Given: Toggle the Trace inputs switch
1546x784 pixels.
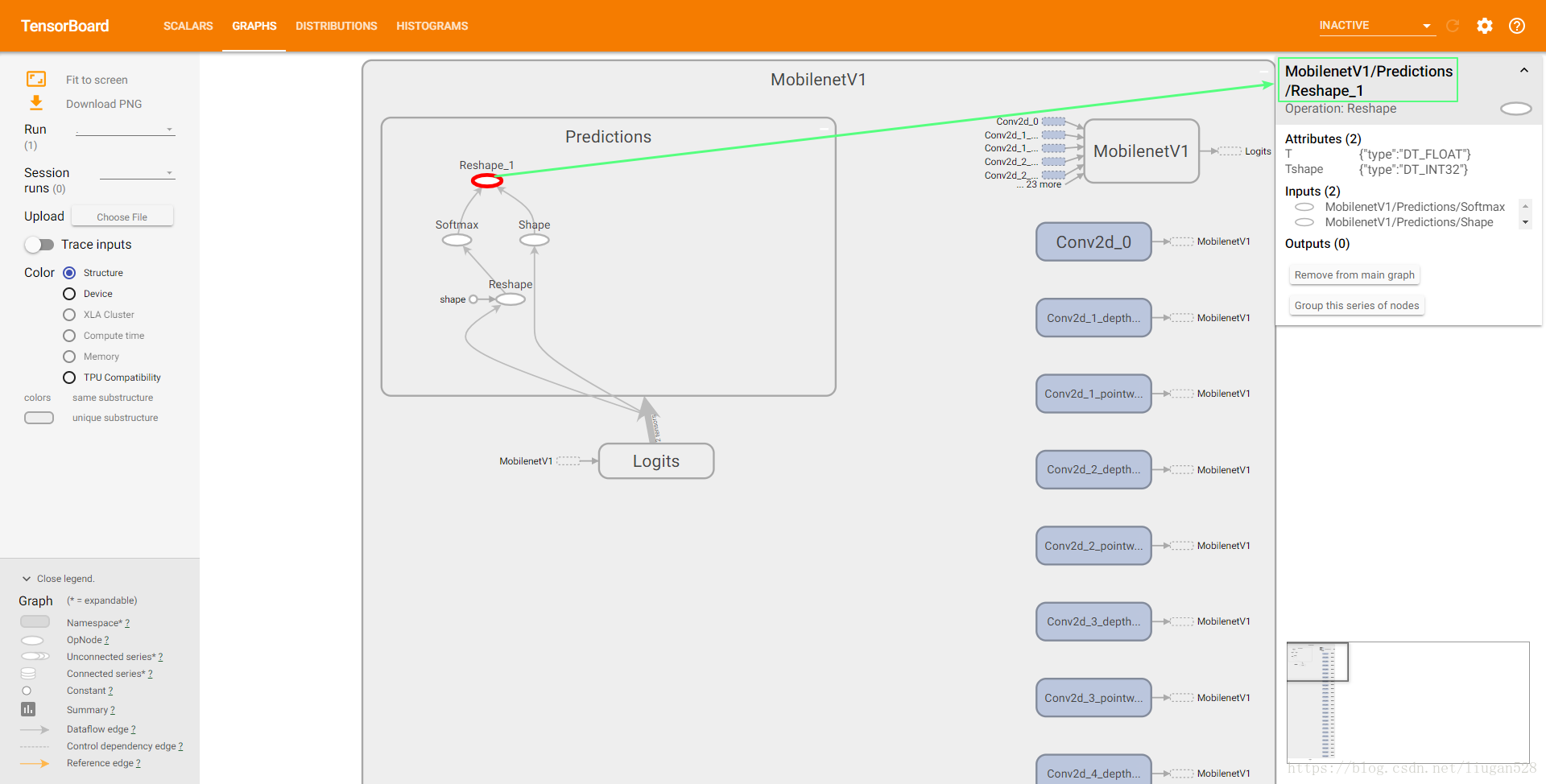Looking at the screenshot, I should coord(39,245).
